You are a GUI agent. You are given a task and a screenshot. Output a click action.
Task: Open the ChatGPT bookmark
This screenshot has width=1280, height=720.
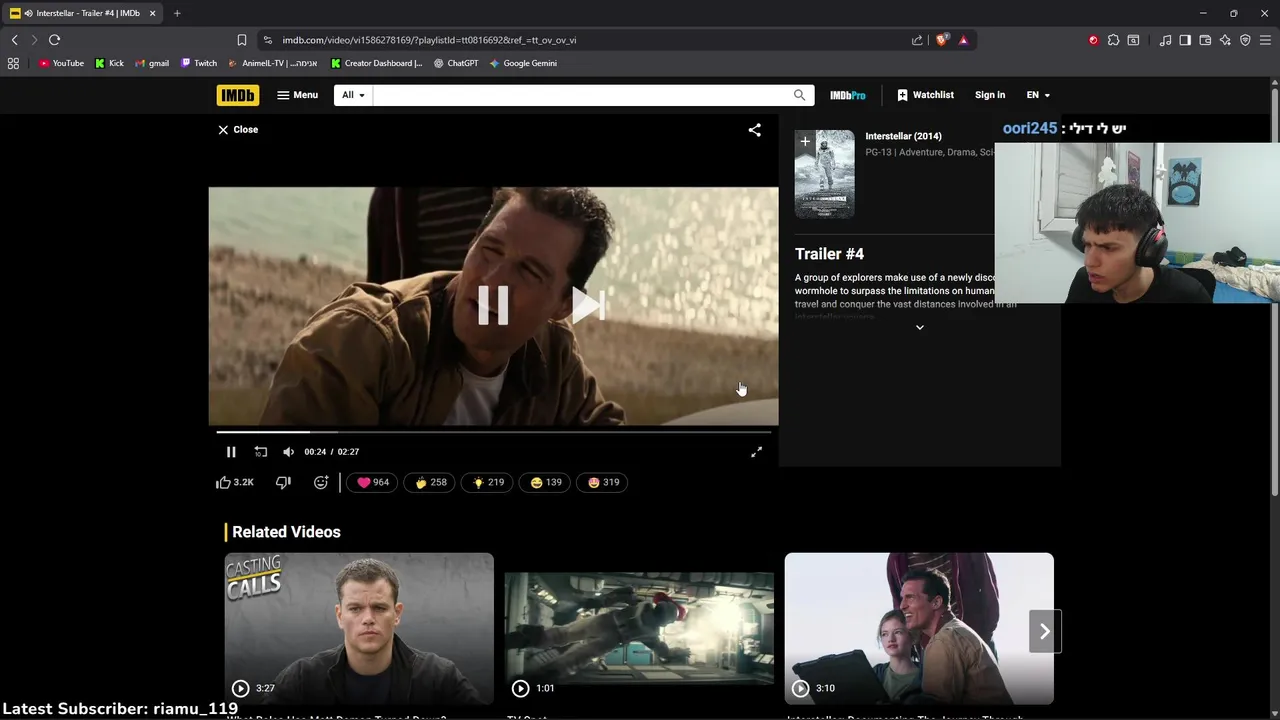(x=456, y=63)
